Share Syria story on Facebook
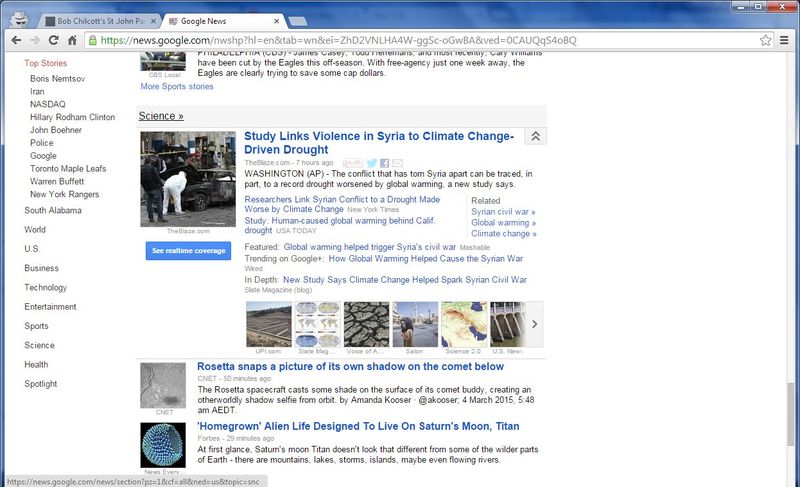The height and width of the screenshot is (487, 800). [x=385, y=163]
